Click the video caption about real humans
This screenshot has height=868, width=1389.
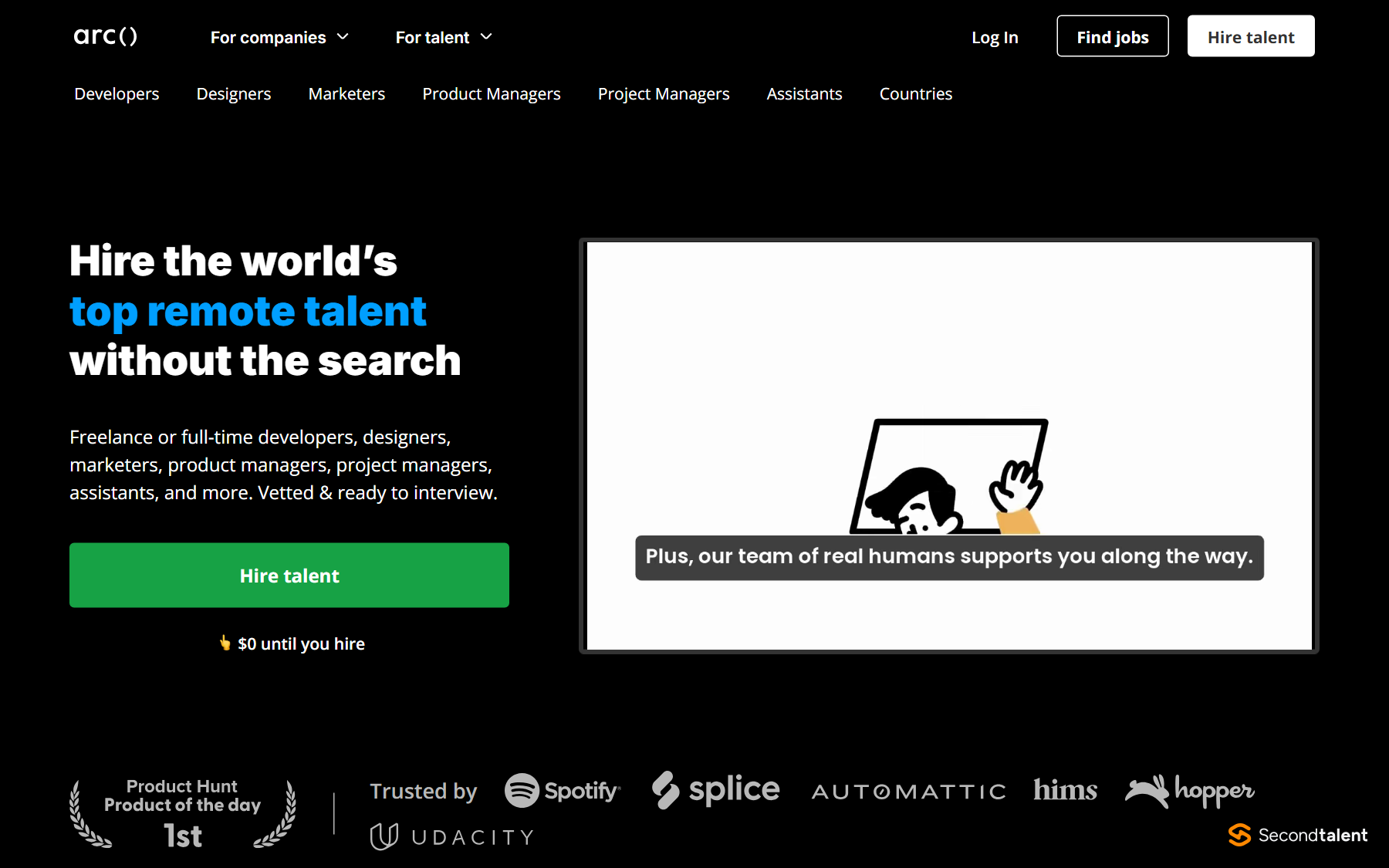(x=949, y=557)
